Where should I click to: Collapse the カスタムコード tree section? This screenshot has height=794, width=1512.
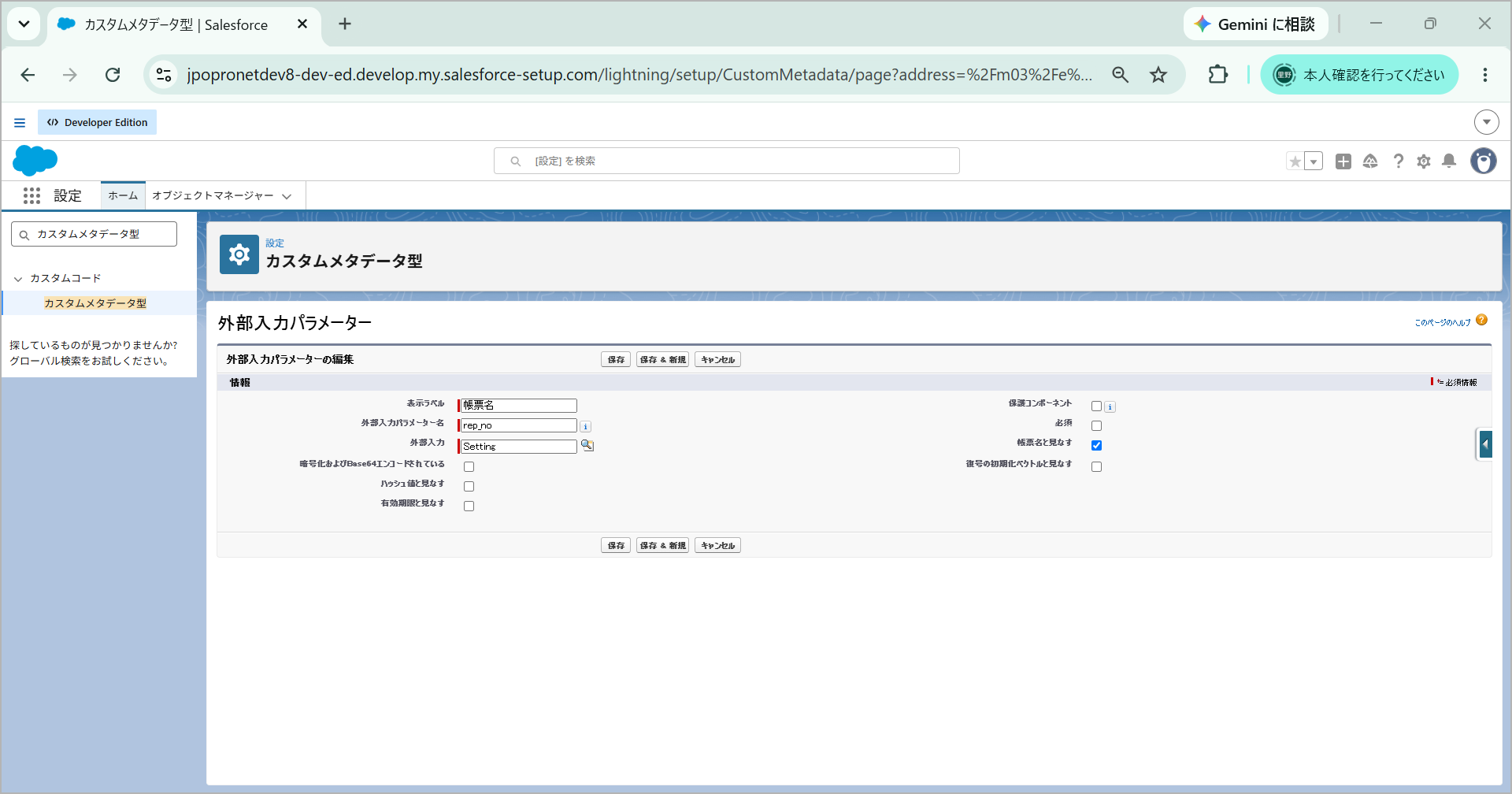coord(18,279)
